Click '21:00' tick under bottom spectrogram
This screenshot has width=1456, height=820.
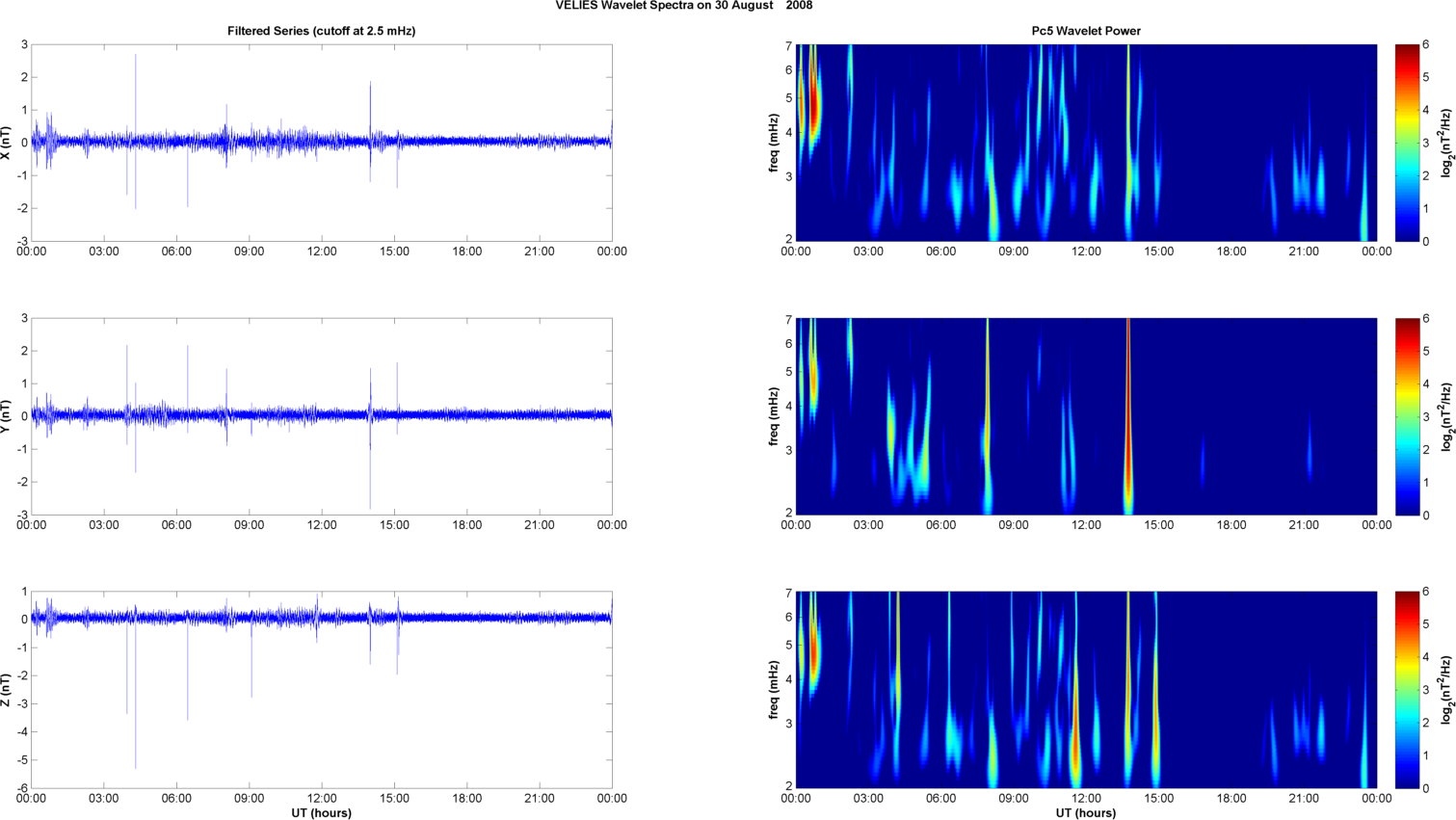pyautogui.click(x=1304, y=799)
